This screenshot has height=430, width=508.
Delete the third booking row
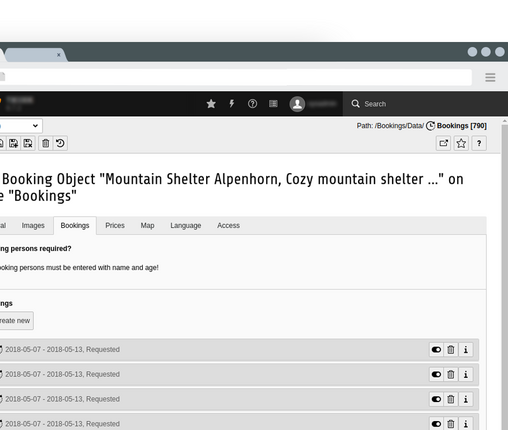click(x=451, y=399)
